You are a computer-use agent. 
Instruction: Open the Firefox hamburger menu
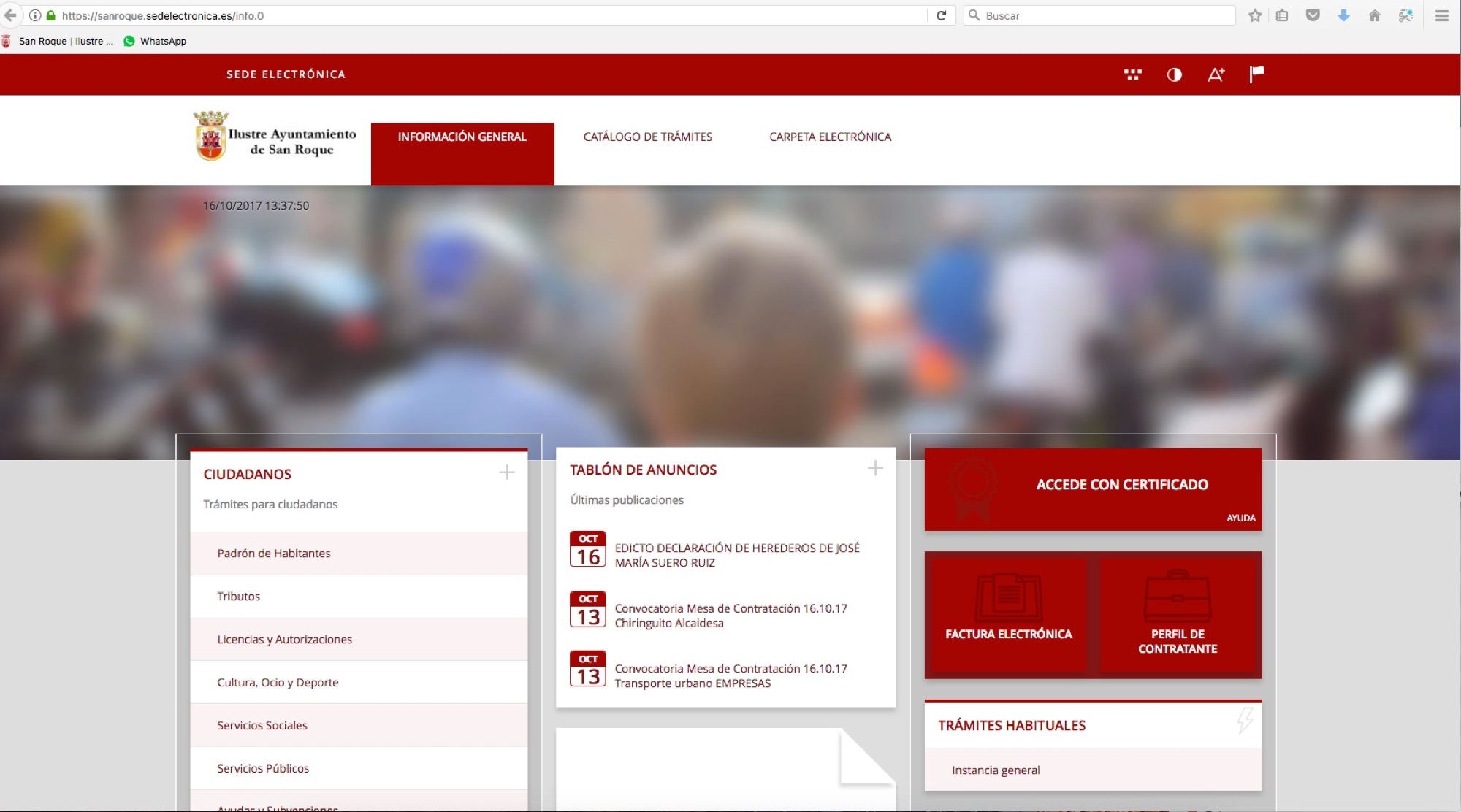(1441, 15)
